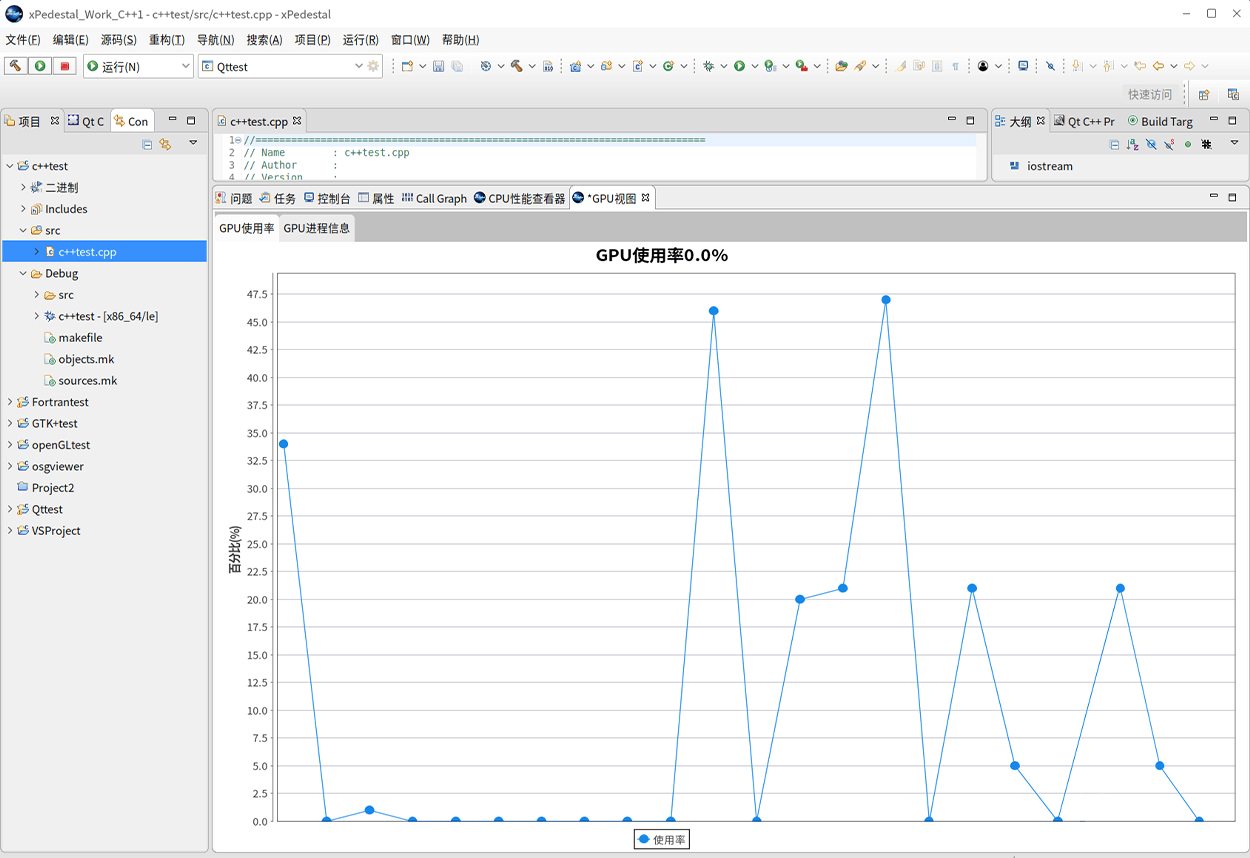This screenshot has height=858, width=1250.
Task: Open the 项目(P) menu
Action: click(313, 40)
